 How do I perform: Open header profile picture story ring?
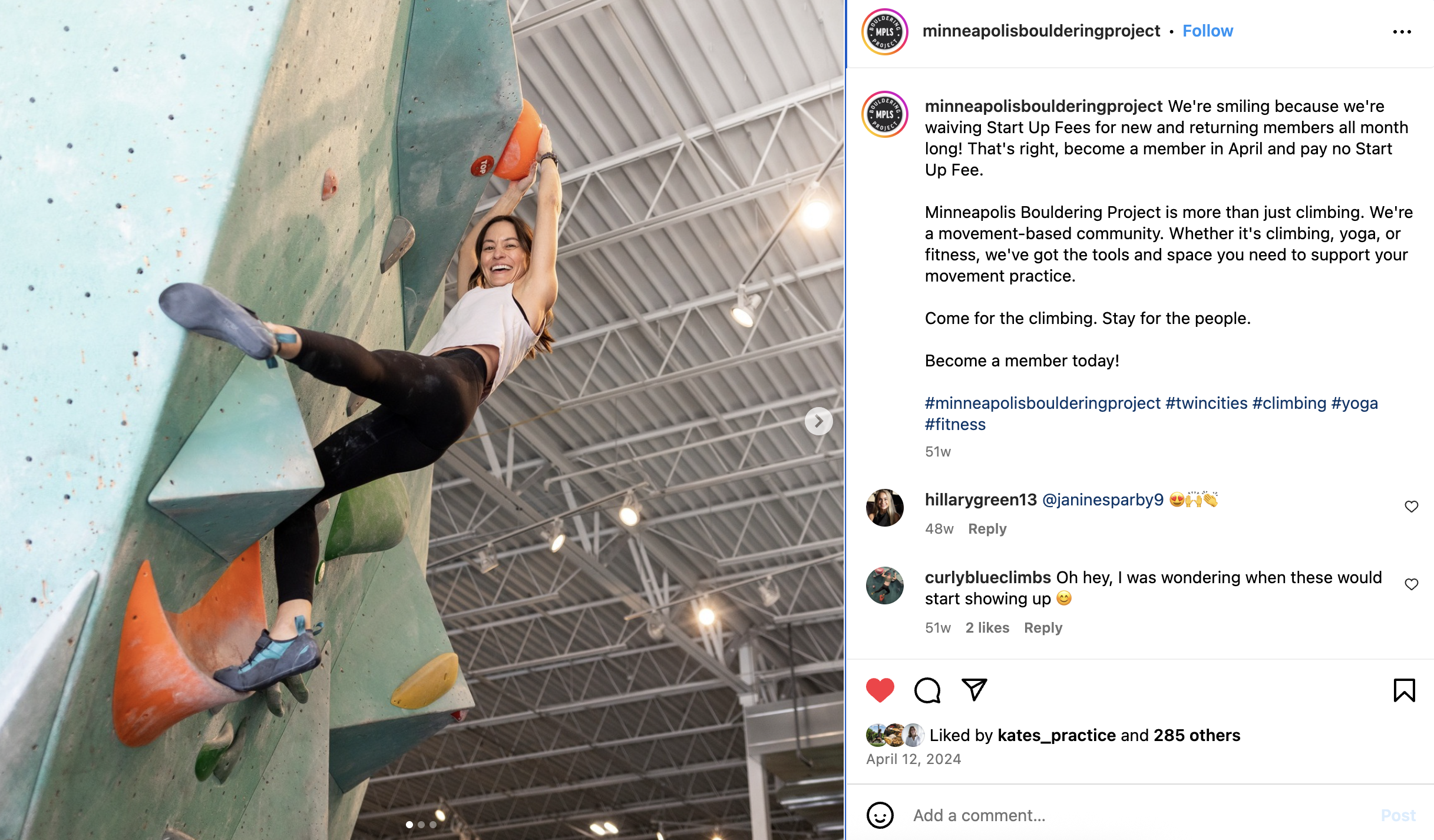point(885,32)
